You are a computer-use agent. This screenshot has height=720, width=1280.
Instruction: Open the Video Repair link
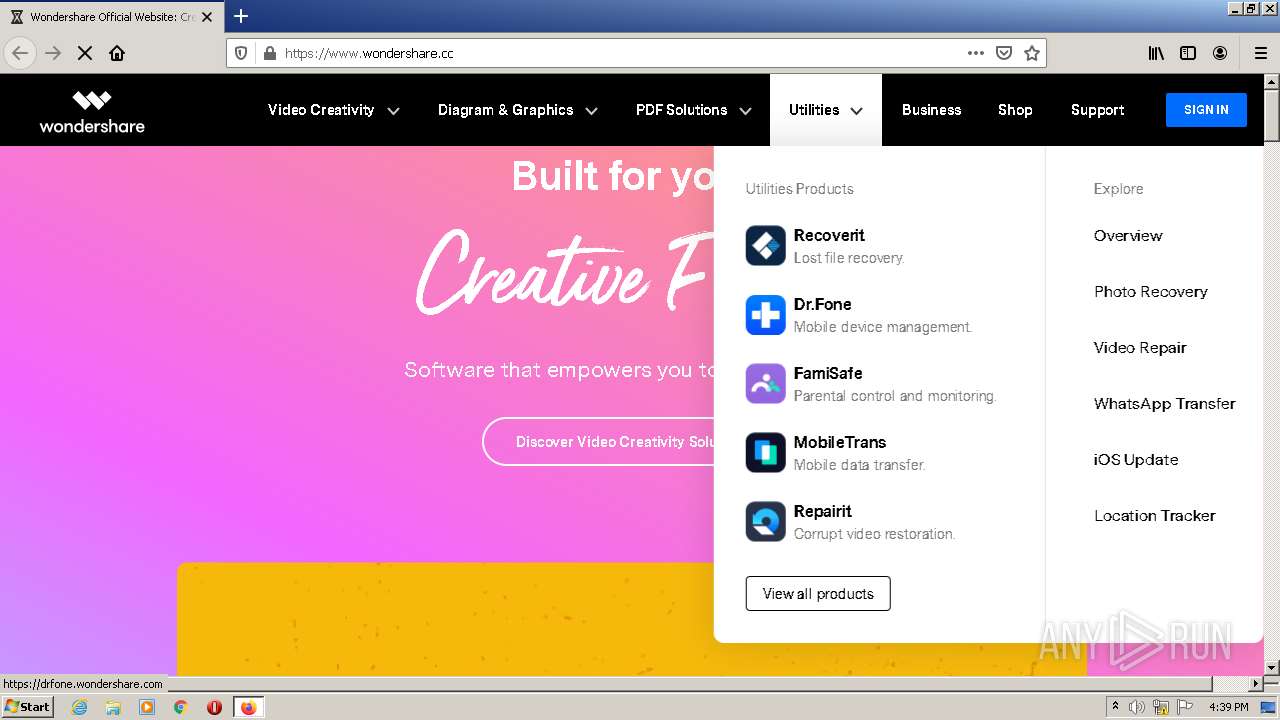pyautogui.click(x=1140, y=348)
